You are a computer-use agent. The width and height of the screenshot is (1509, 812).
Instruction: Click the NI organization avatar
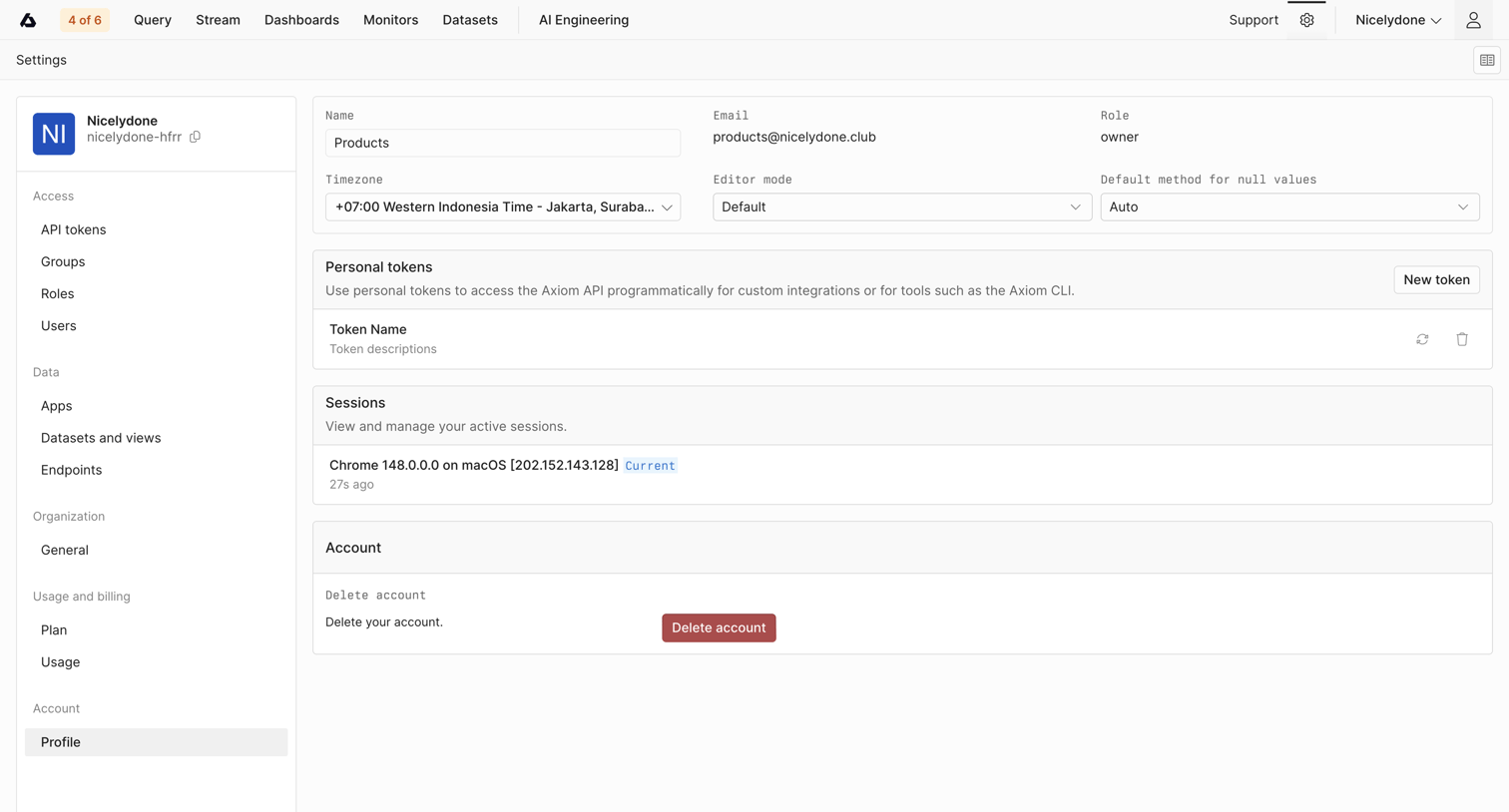54,134
